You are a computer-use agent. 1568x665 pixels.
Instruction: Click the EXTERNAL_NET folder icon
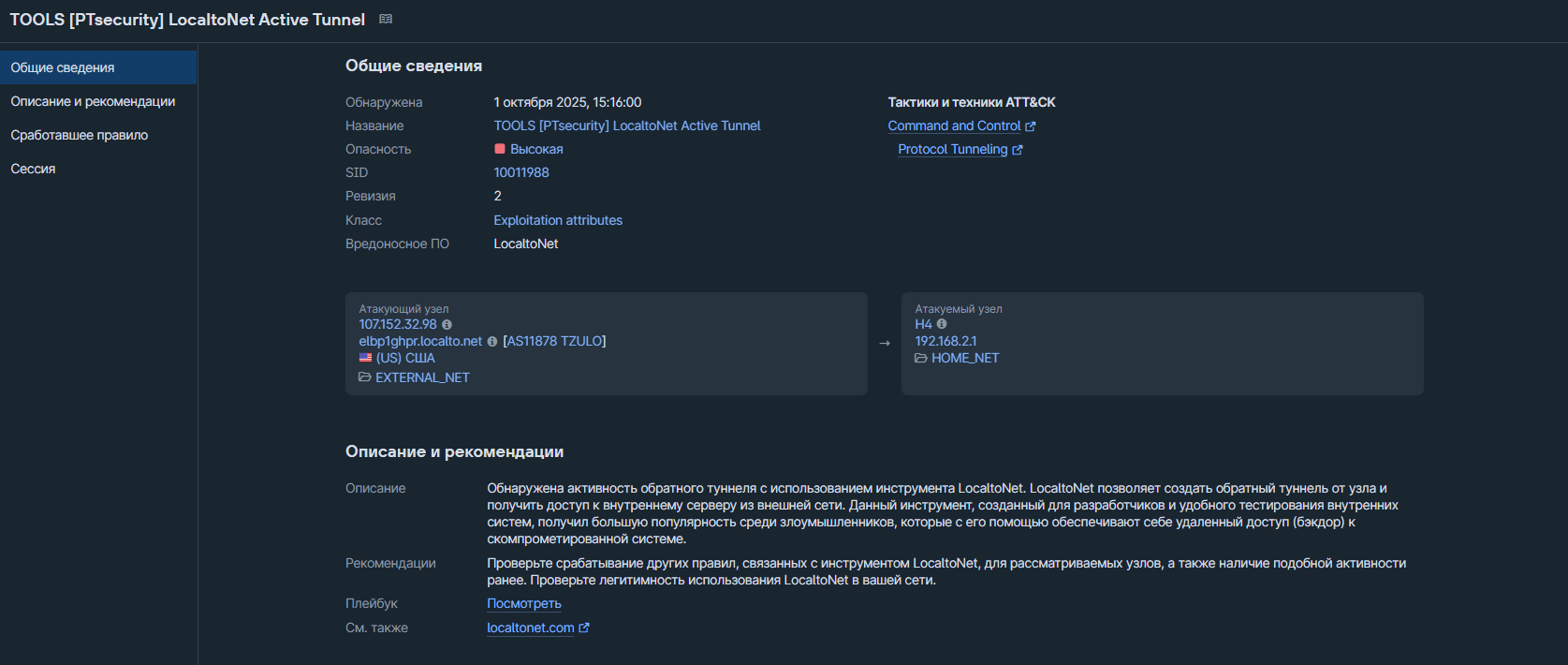point(365,377)
